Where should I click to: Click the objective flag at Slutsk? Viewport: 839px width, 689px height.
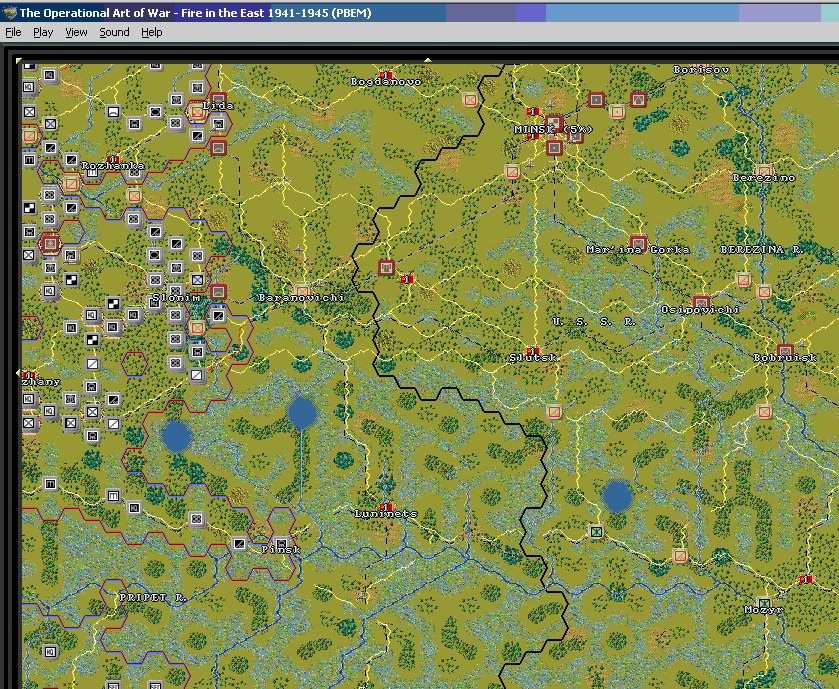click(533, 351)
